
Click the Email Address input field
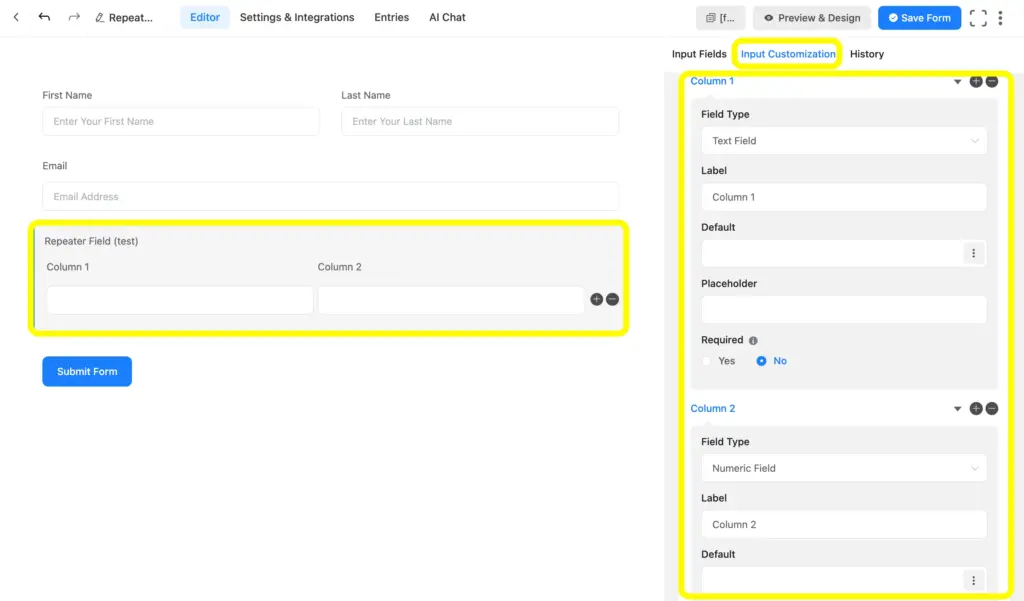click(x=330, y=196)
